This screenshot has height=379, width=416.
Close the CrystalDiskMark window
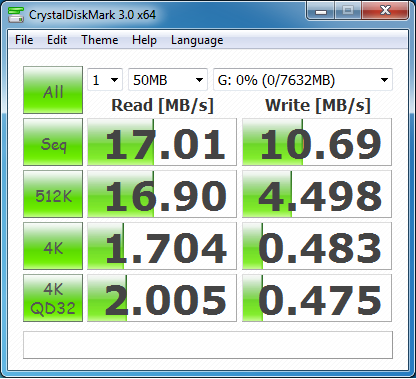[385, 11]
